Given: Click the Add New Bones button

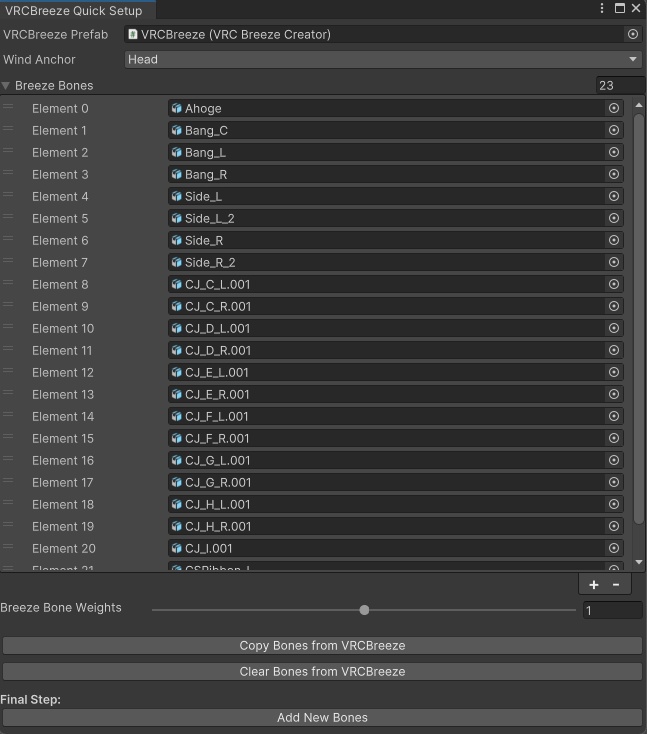Looking at the screenshot, I should (x=322, y=717).
